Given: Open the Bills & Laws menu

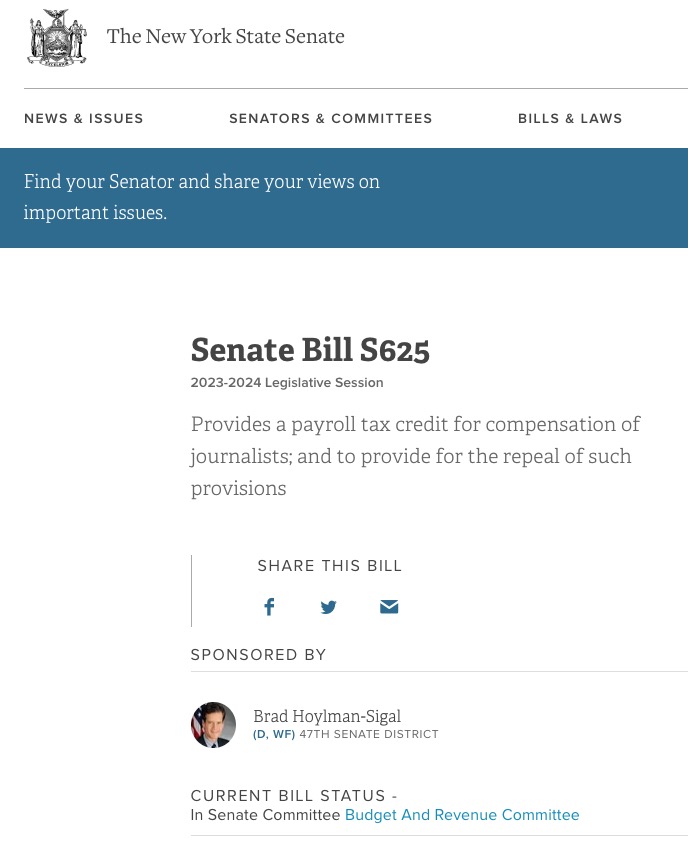Looking at the screenshot, I should [x=570, y=119].
